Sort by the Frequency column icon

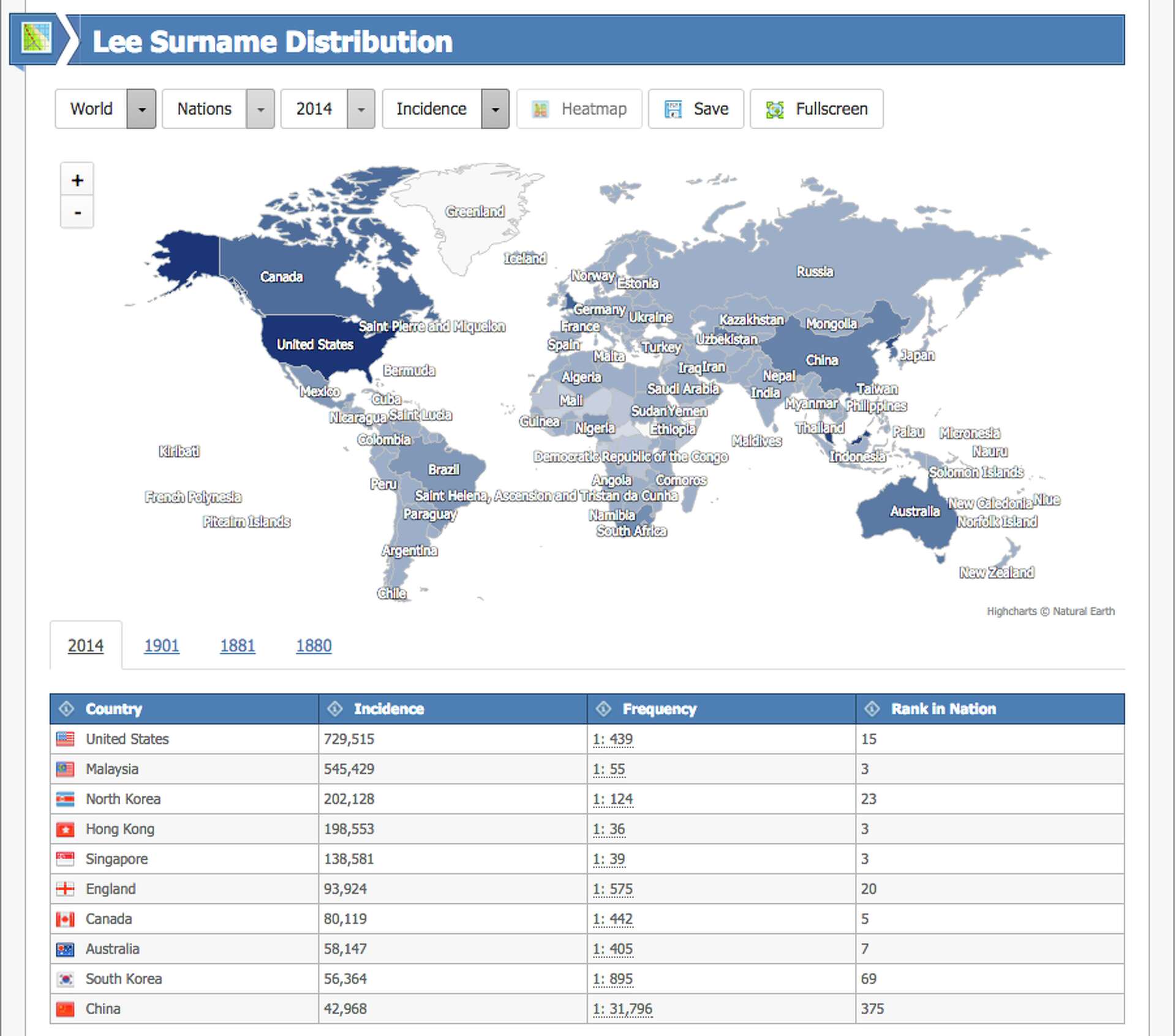coord(603,708)
